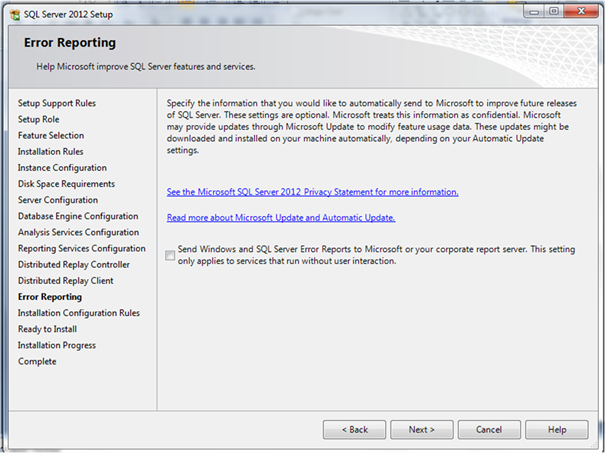Screen dimensions: 605x453
Task: Select Installation Rules step
Action: 51,152
